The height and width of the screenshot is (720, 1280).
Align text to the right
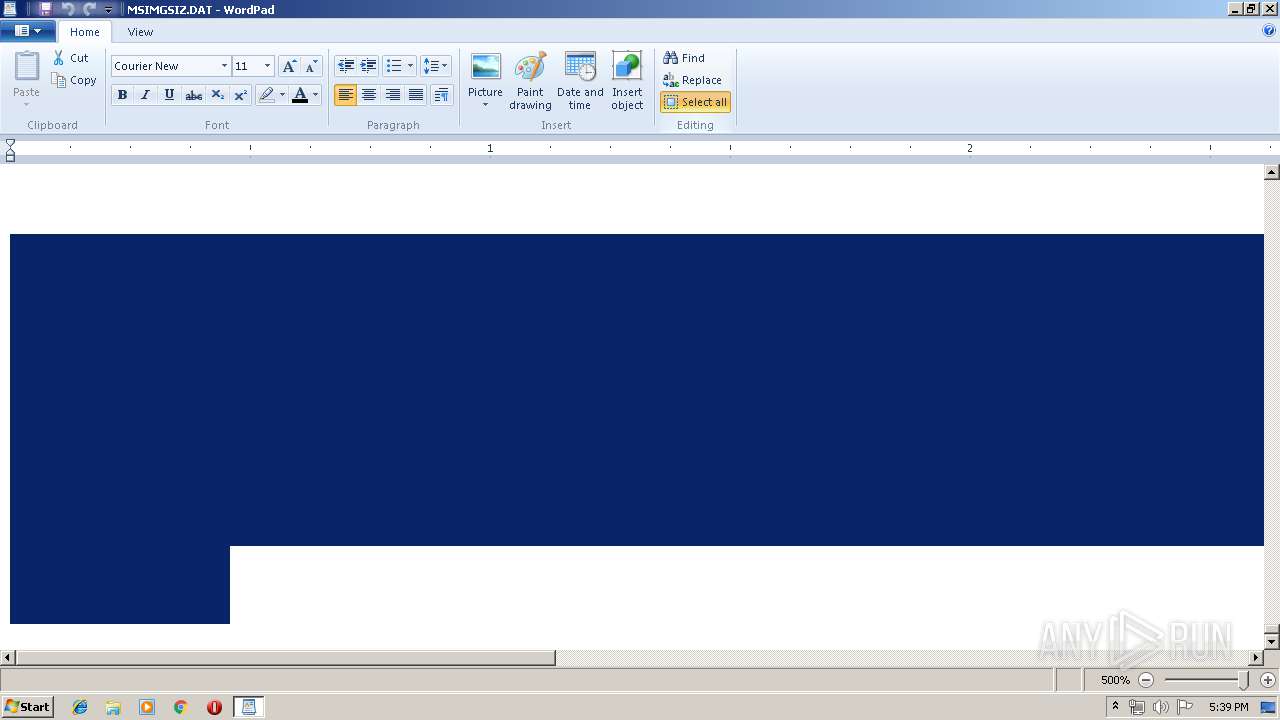point(393,95)
